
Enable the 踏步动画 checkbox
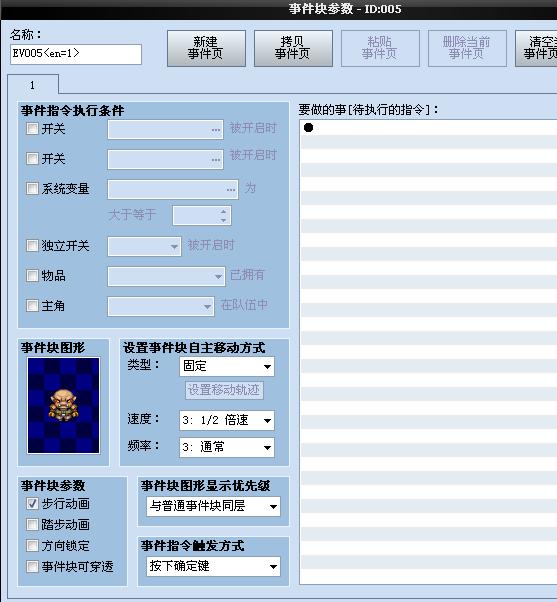click(x=32, y=524)
